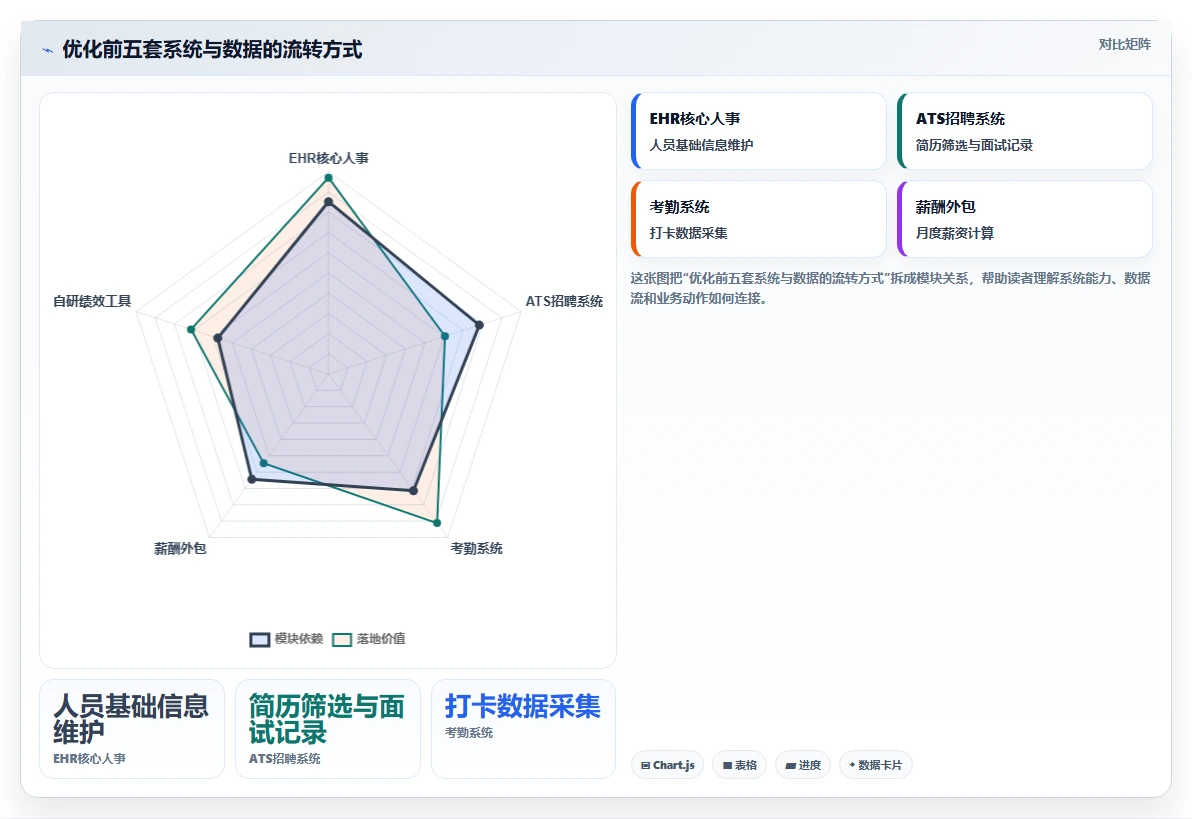The width and height of the screenshot is (1192, 819).
Task: Click the teal data point near 考勤系统
Action: click(x=437, y=522)
